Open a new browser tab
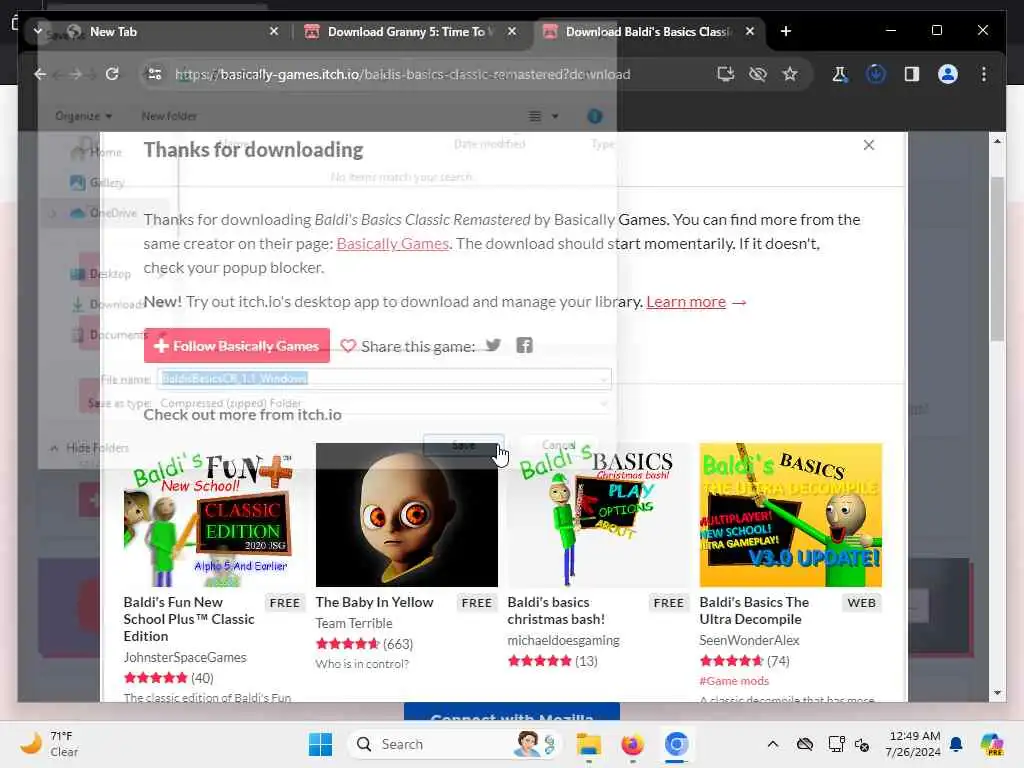 coord(786,31)
